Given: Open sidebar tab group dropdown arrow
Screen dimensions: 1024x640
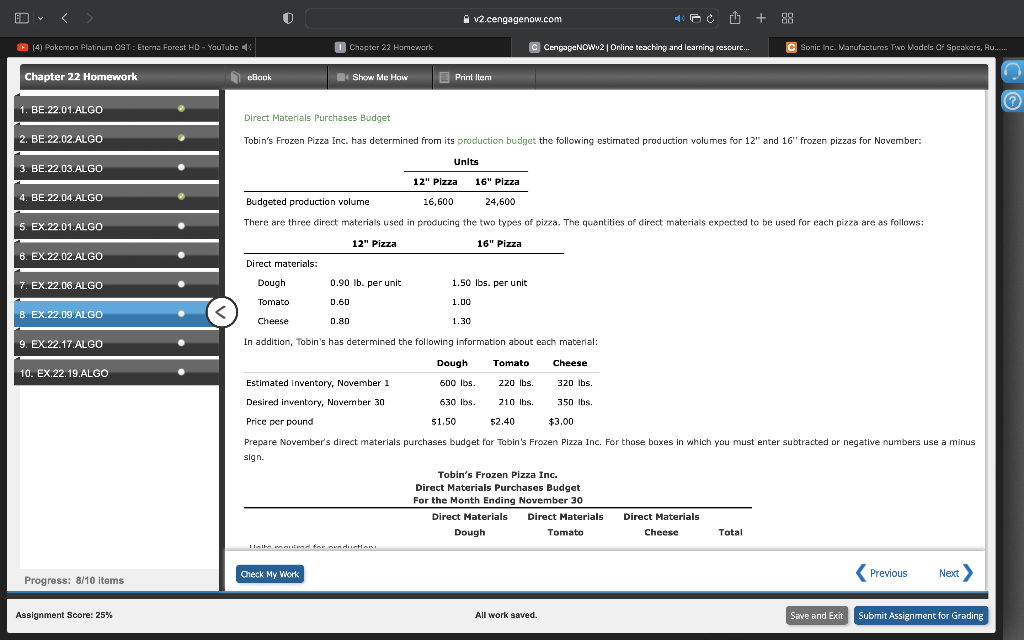Looking at the screenshot, I should tap(40, 18).
